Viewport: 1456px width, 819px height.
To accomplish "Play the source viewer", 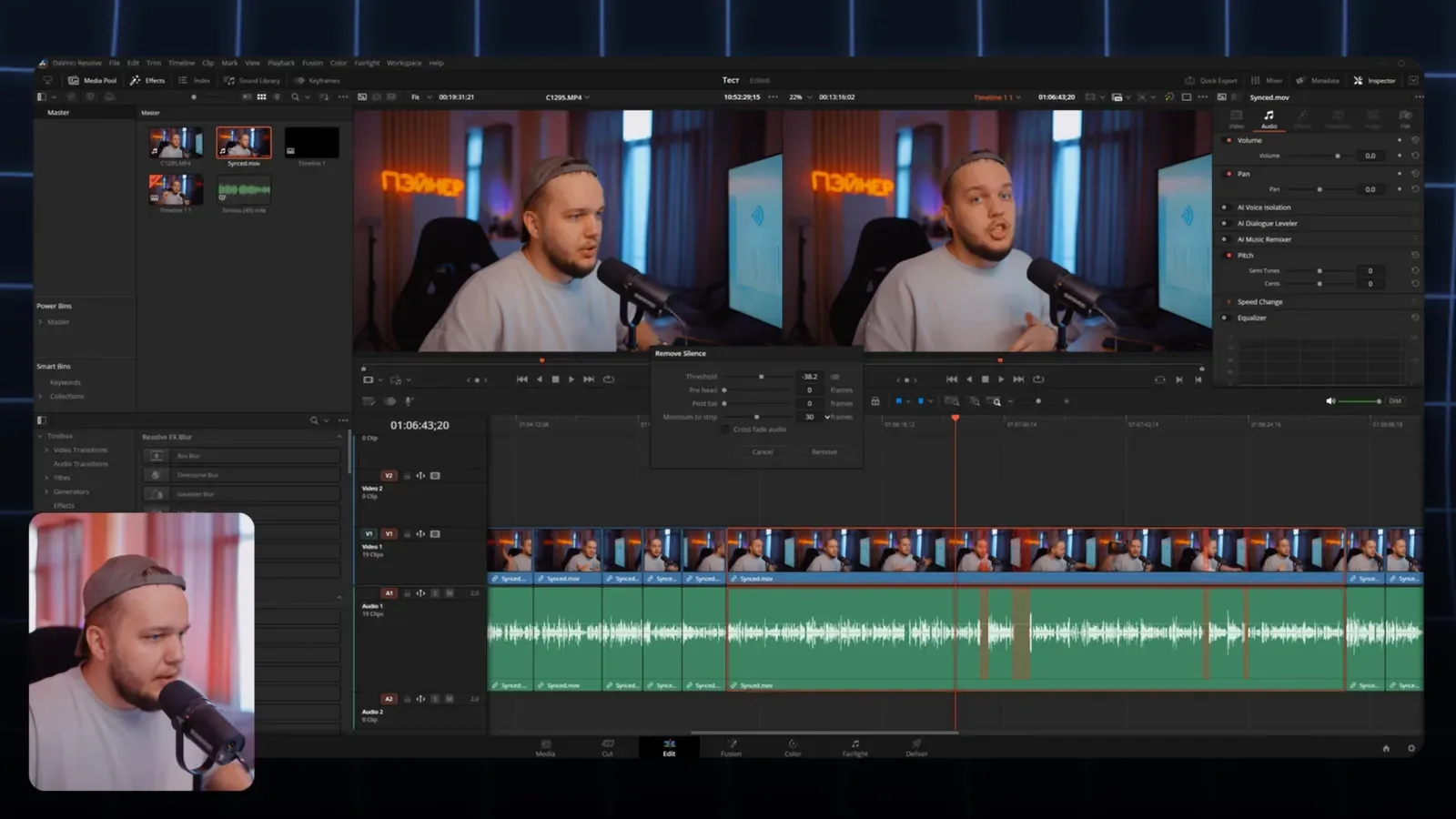I will pyautogui.click(x=571, y=379).
